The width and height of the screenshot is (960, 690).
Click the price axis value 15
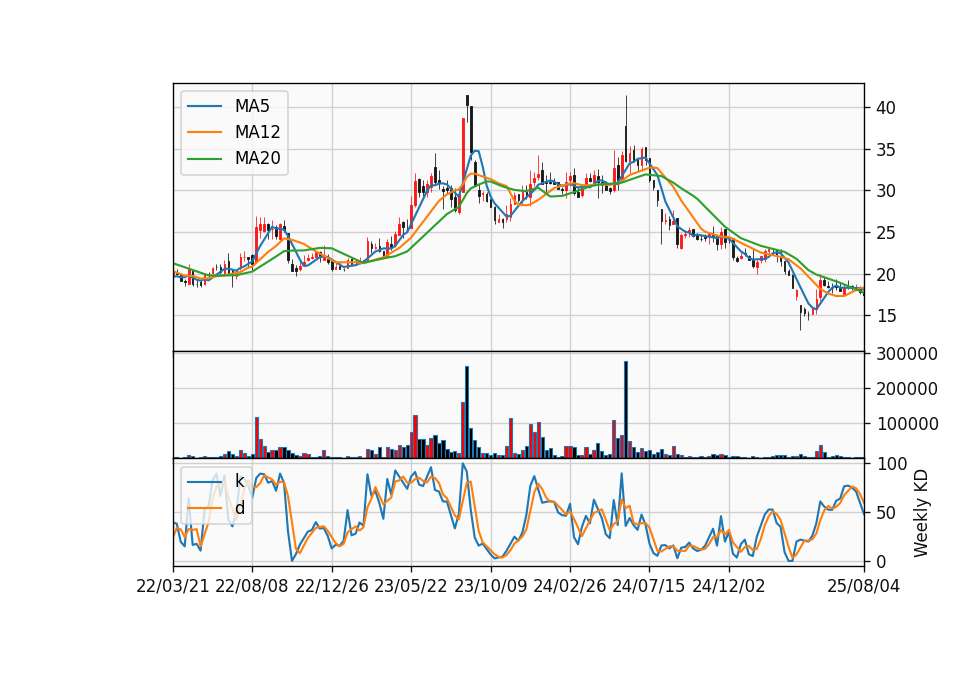(886, 317)
